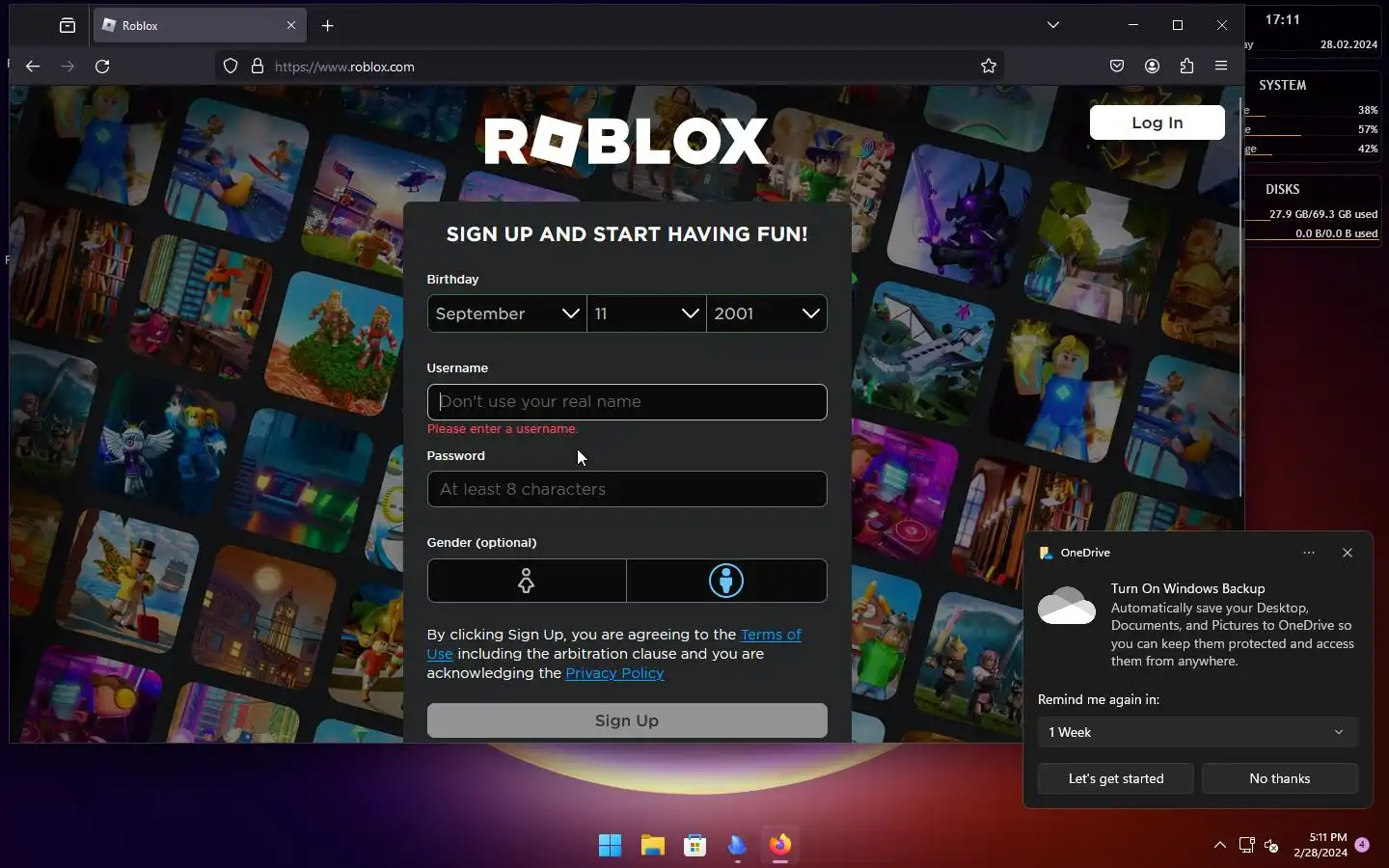Close the OneDrive notification
This screenshot has width=1389, height=868.
tap(1348, 553)
